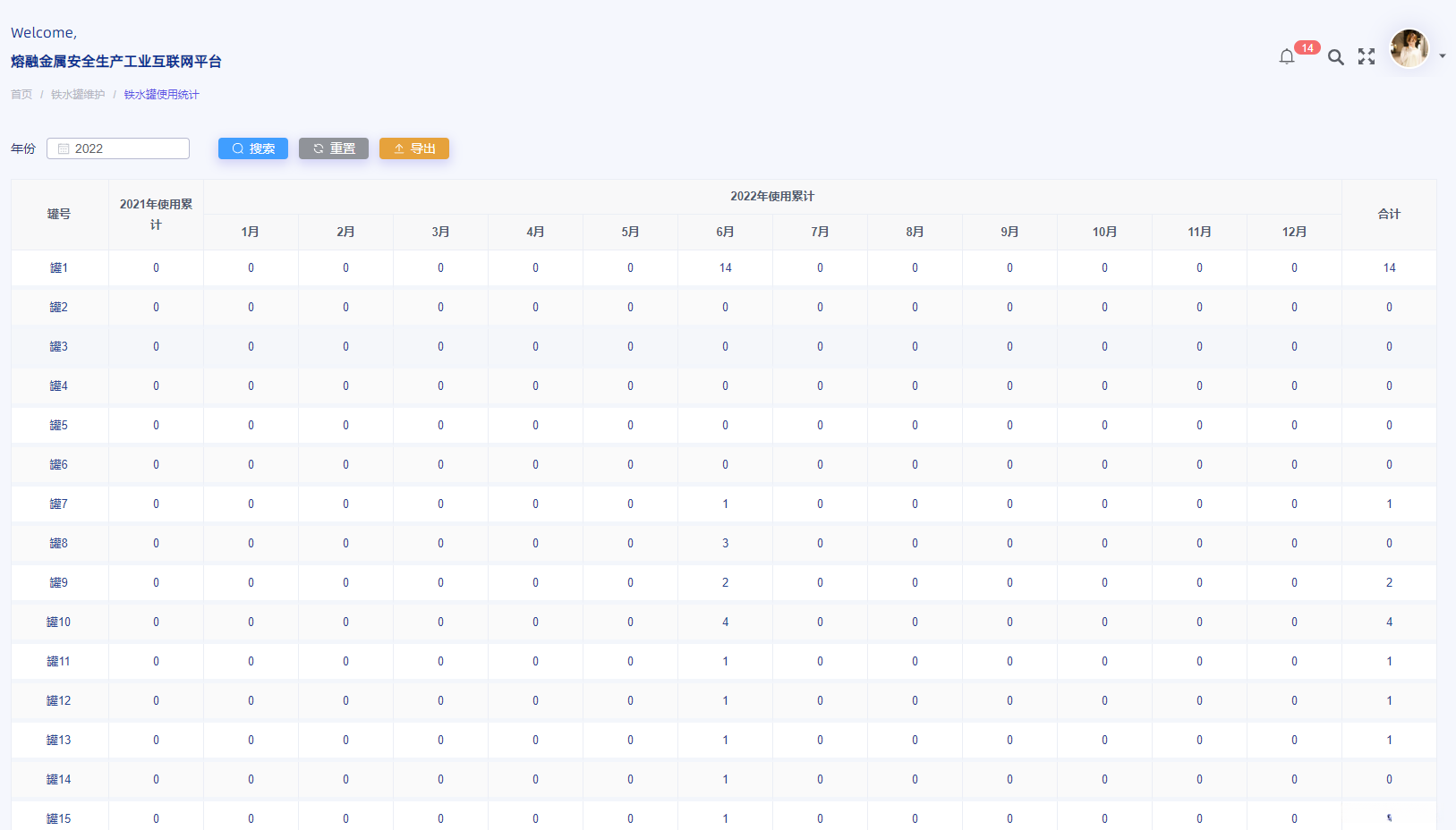Select the 罐10 row label
This screenshot has height=830, width=1456.
click(x=59, y=622)
